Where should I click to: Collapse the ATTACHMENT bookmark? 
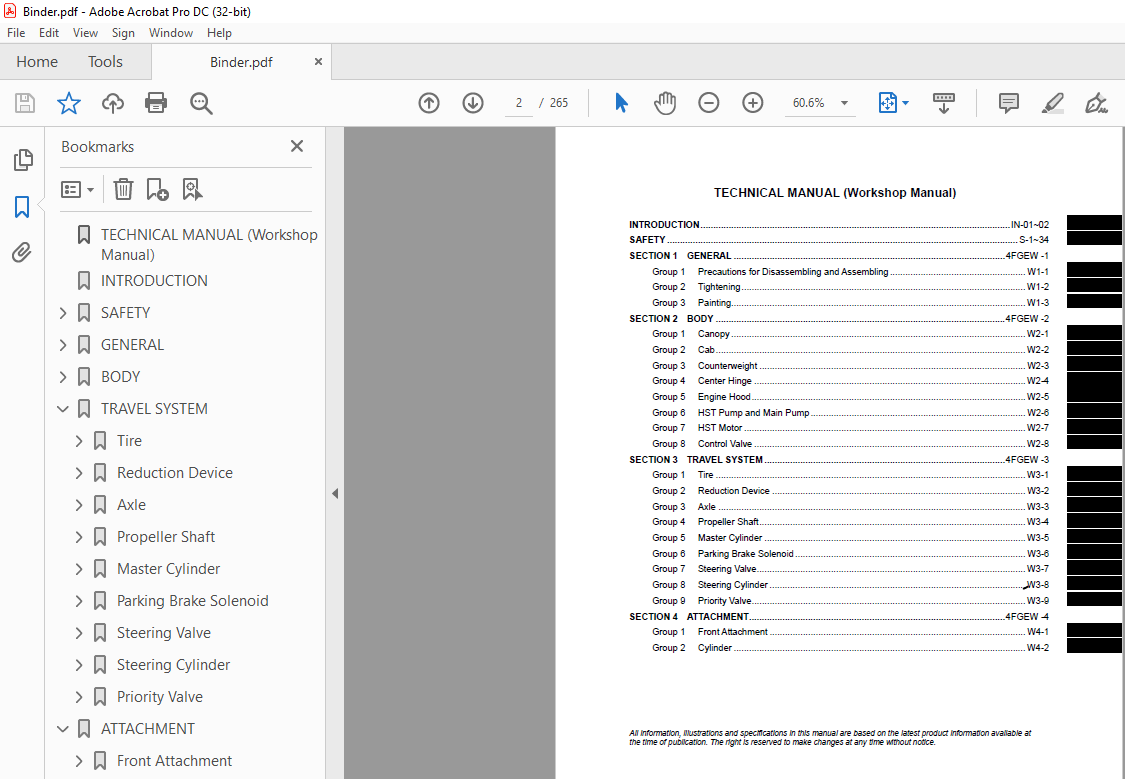pos(63,729)
